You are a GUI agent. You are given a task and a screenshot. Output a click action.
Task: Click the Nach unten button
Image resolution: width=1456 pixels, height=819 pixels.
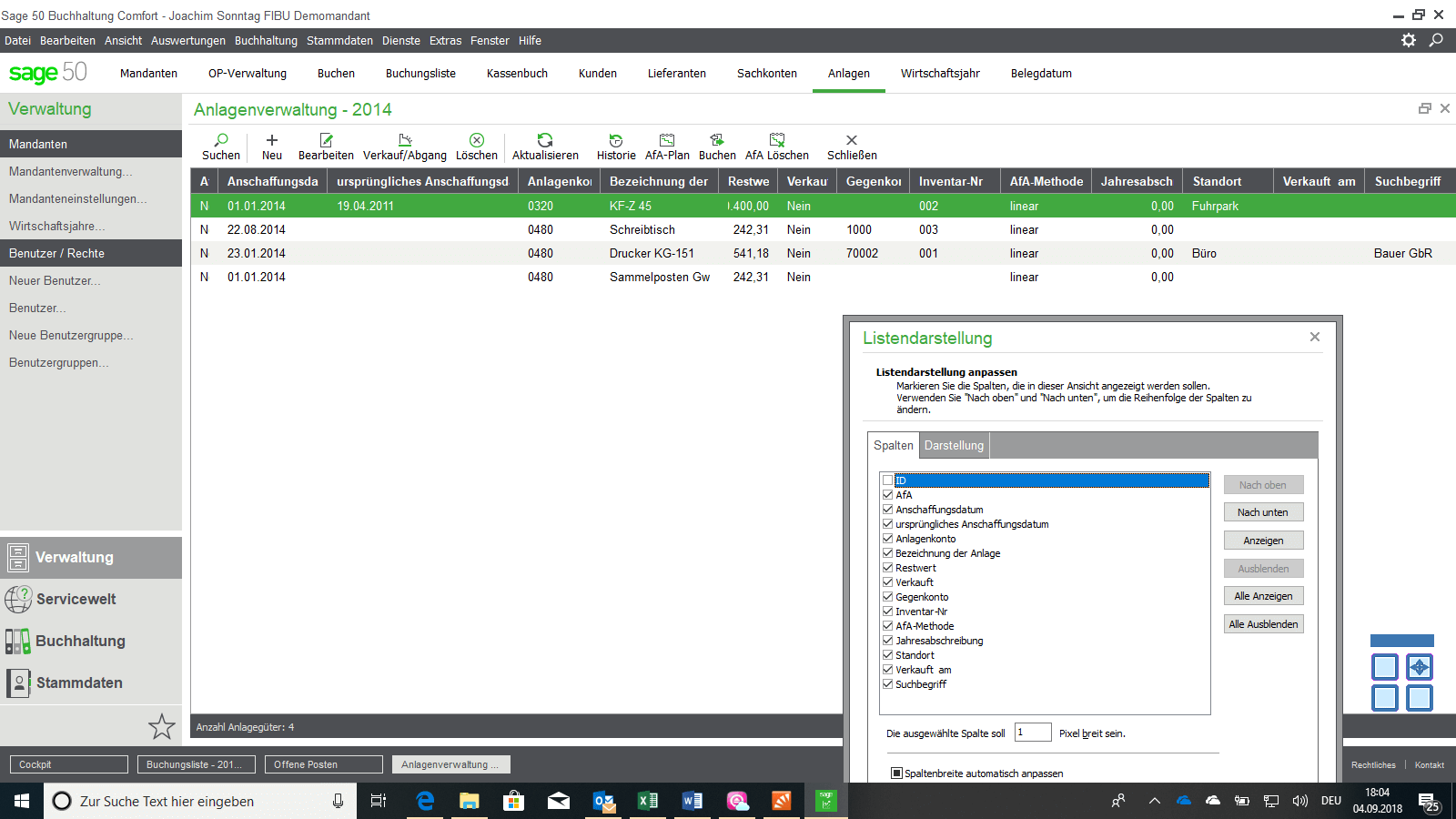pos(1263,512)
